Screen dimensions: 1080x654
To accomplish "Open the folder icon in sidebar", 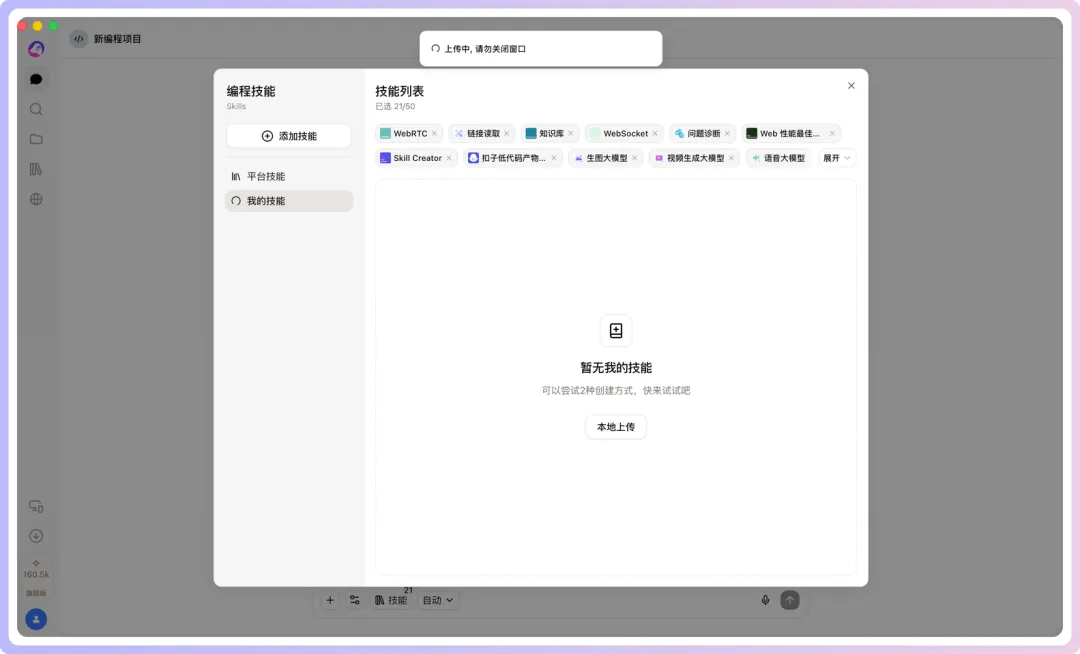I will [36, 139].
